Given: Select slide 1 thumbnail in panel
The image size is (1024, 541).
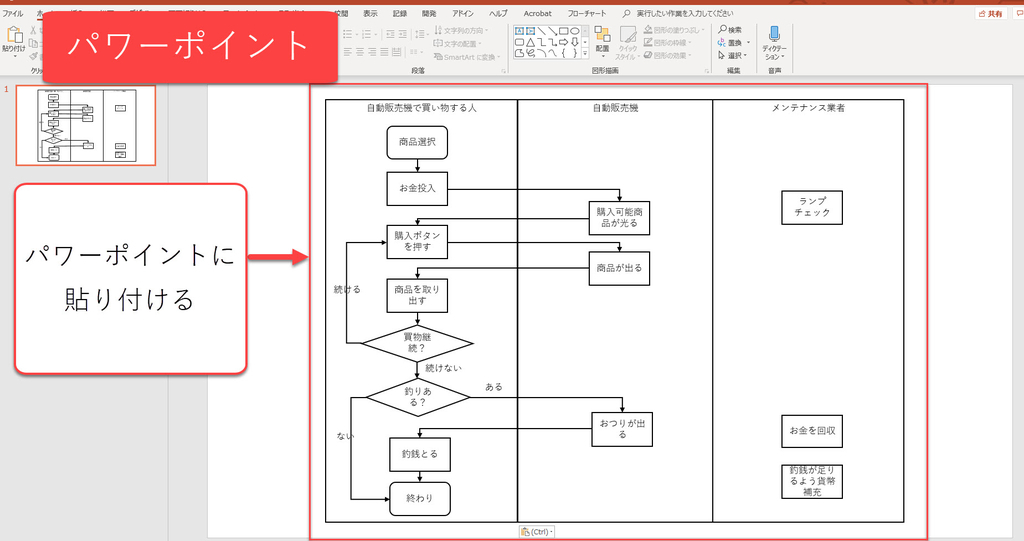Looking at the screenshot, I should coord(83,125).
